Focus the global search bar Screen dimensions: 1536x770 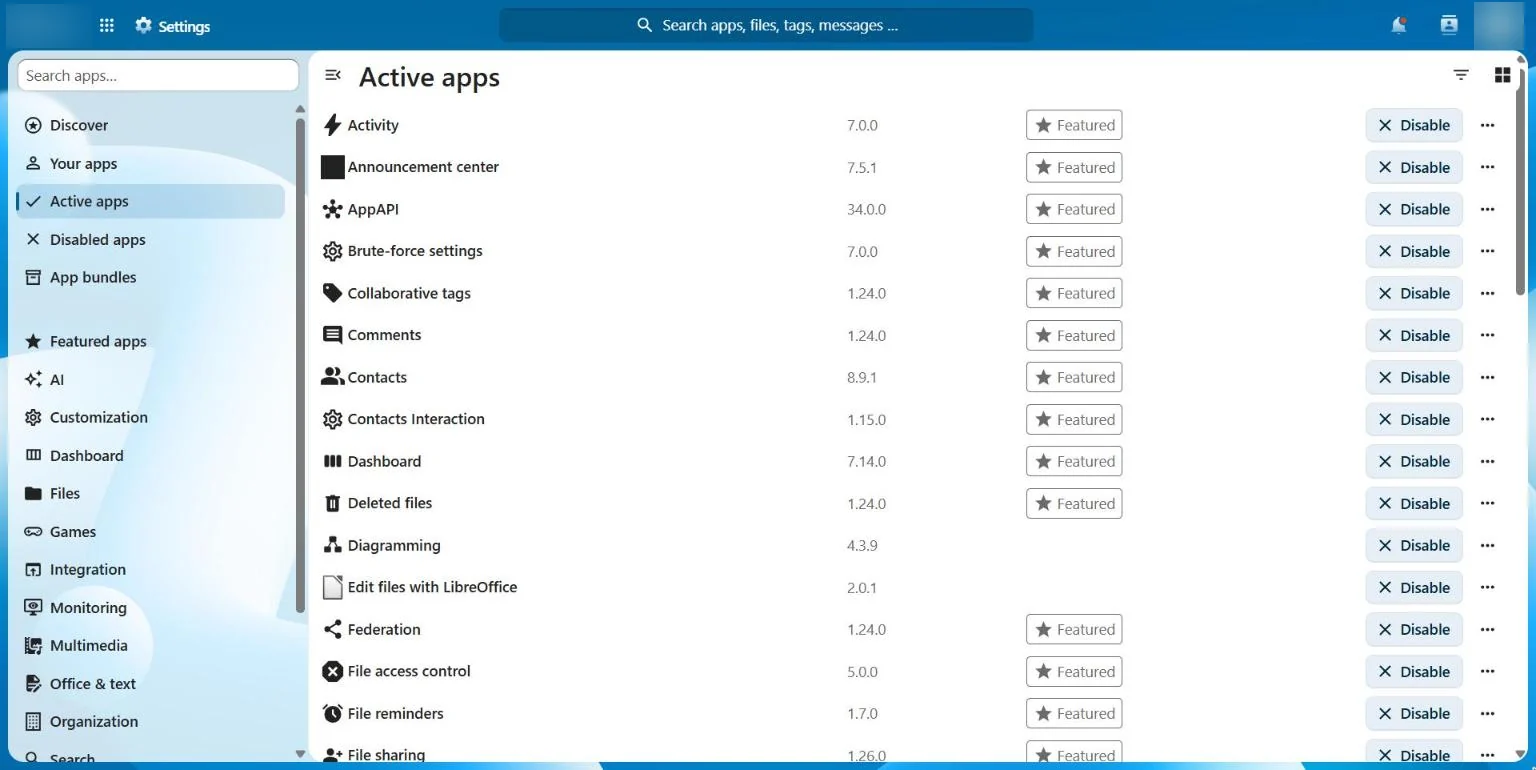pos(766,25)
